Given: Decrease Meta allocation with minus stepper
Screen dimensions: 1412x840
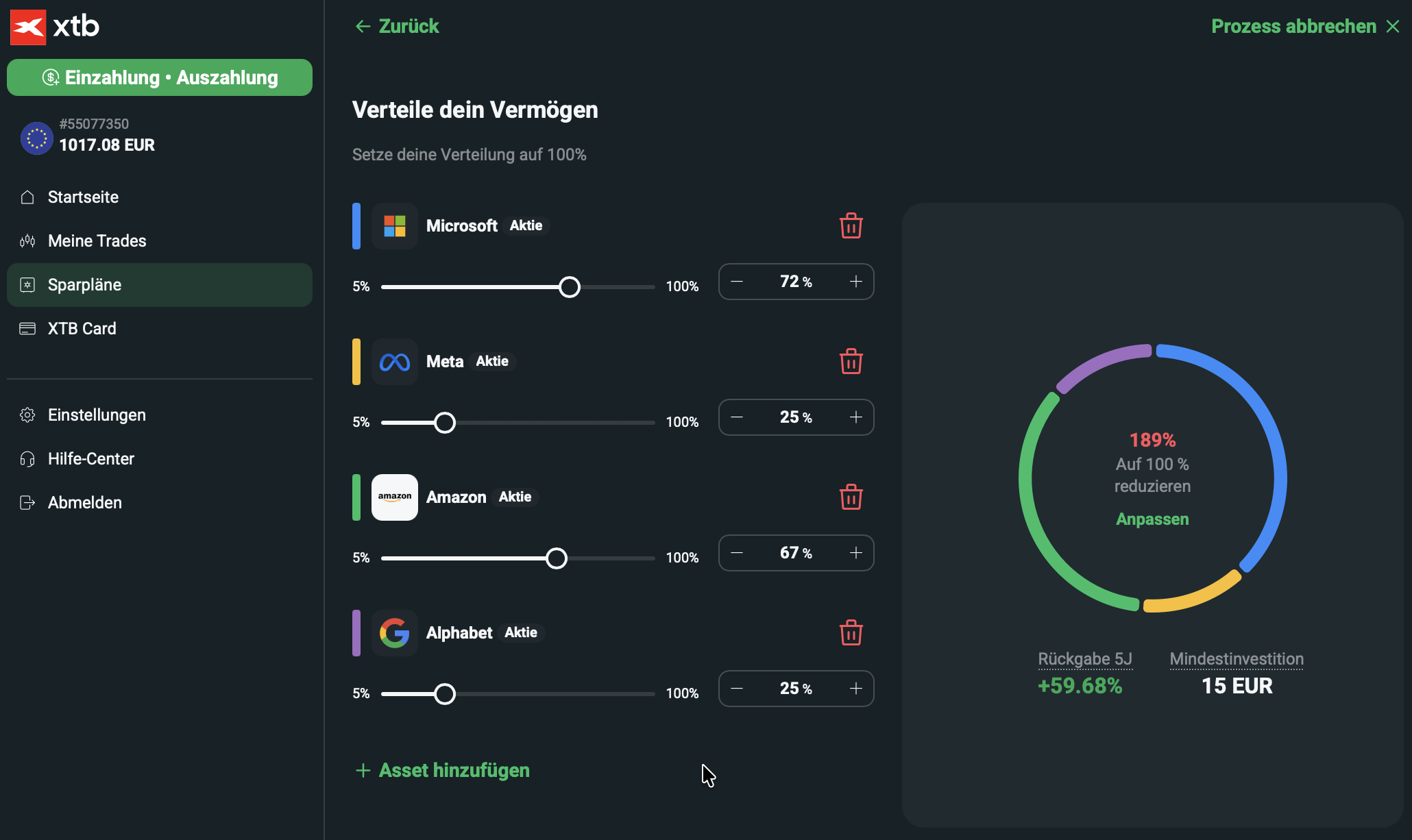Looking at the screenshot, I should click(x=737, y=417).
